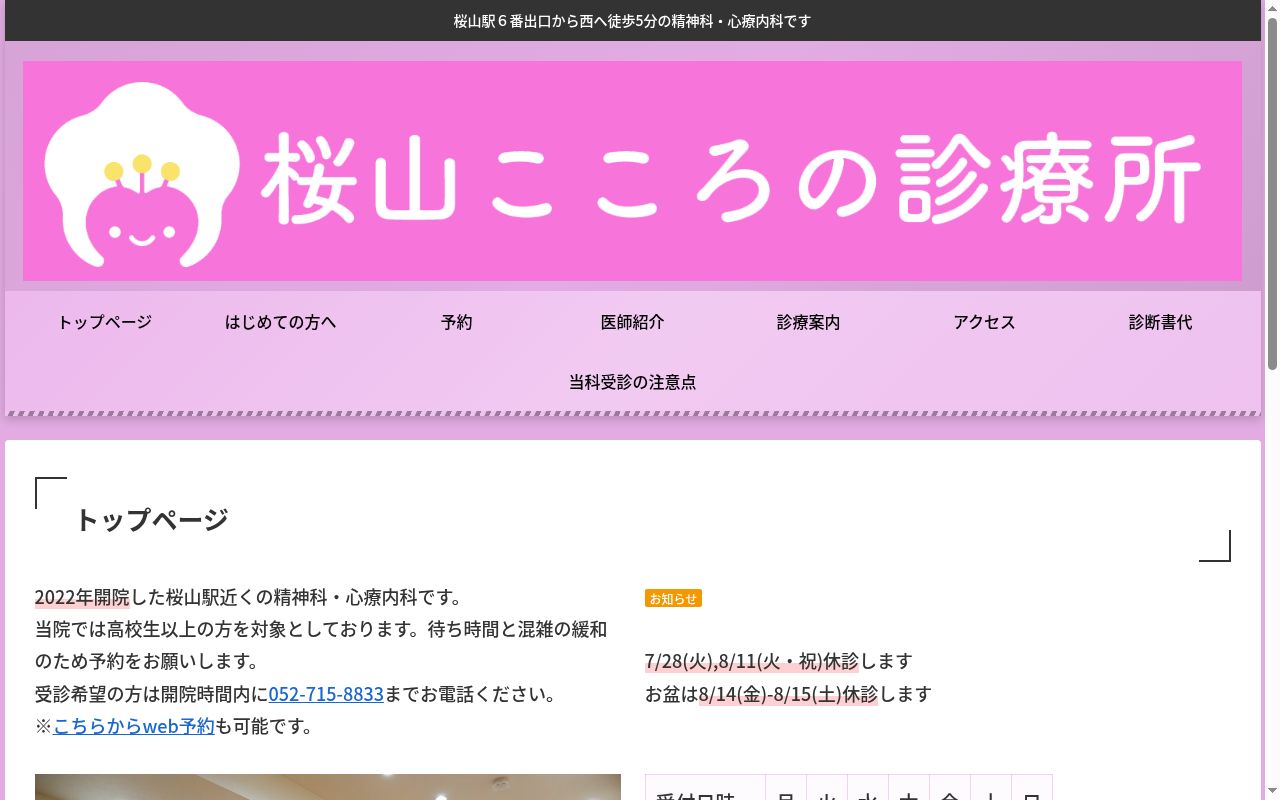Click the flower mascot logo icon

(142, 175)
